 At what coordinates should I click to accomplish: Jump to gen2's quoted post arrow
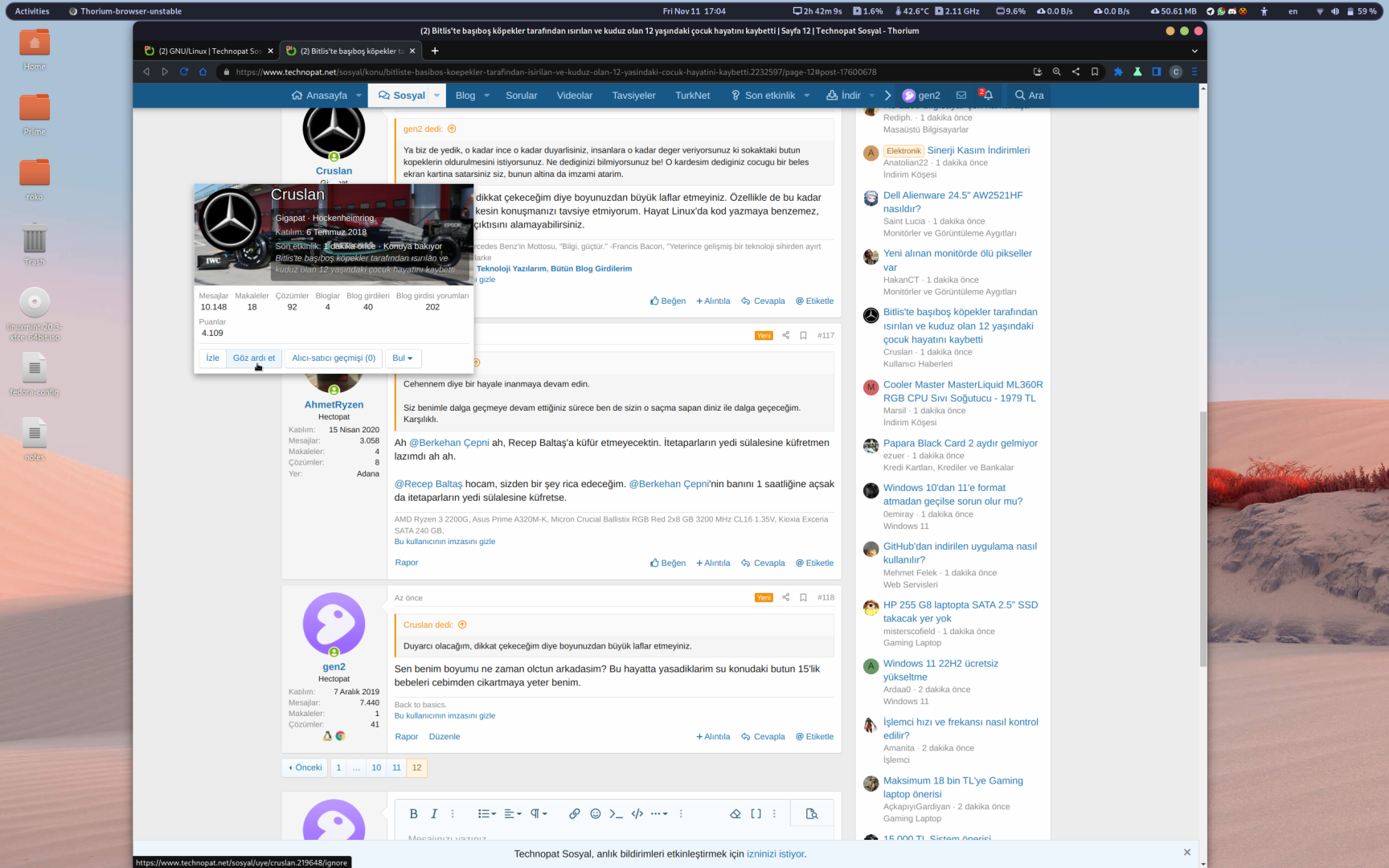(452, 129)
